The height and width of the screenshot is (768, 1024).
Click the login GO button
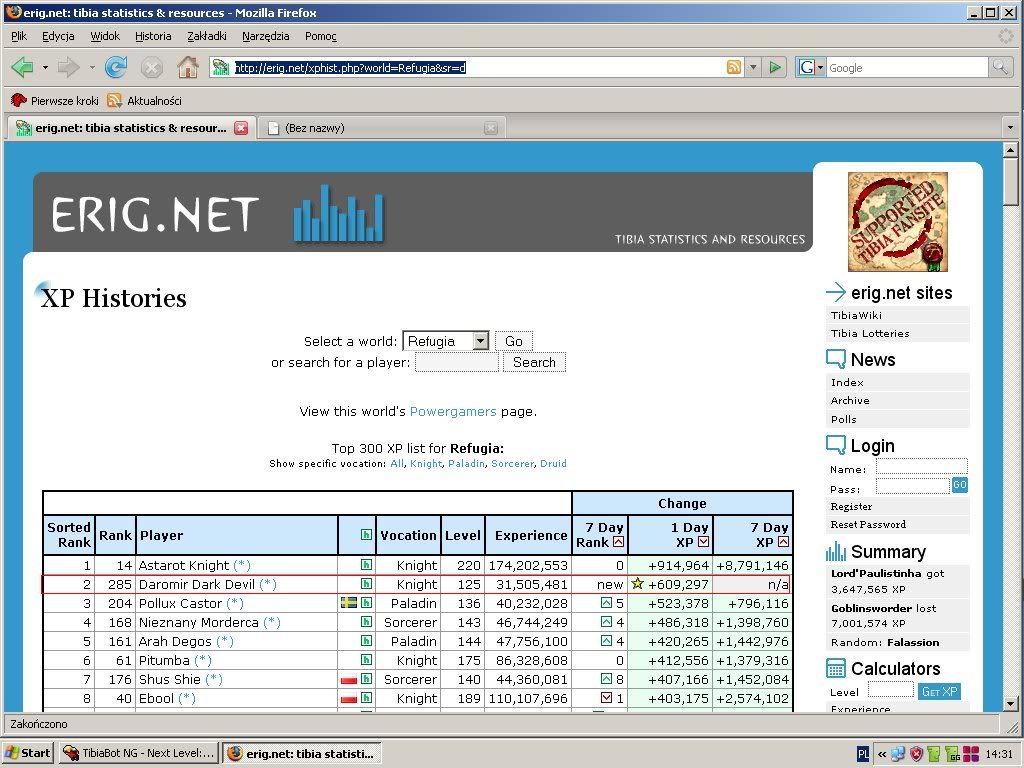(959, 485)
